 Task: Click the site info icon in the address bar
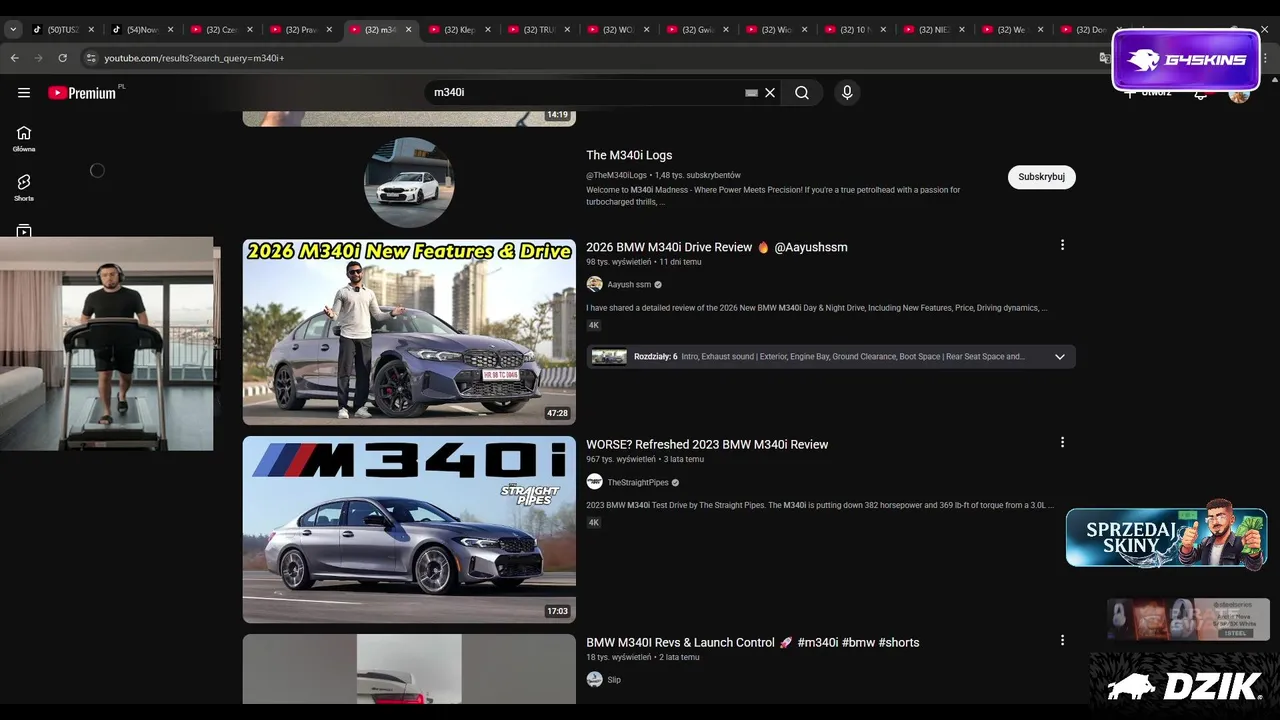pos(91,58)
